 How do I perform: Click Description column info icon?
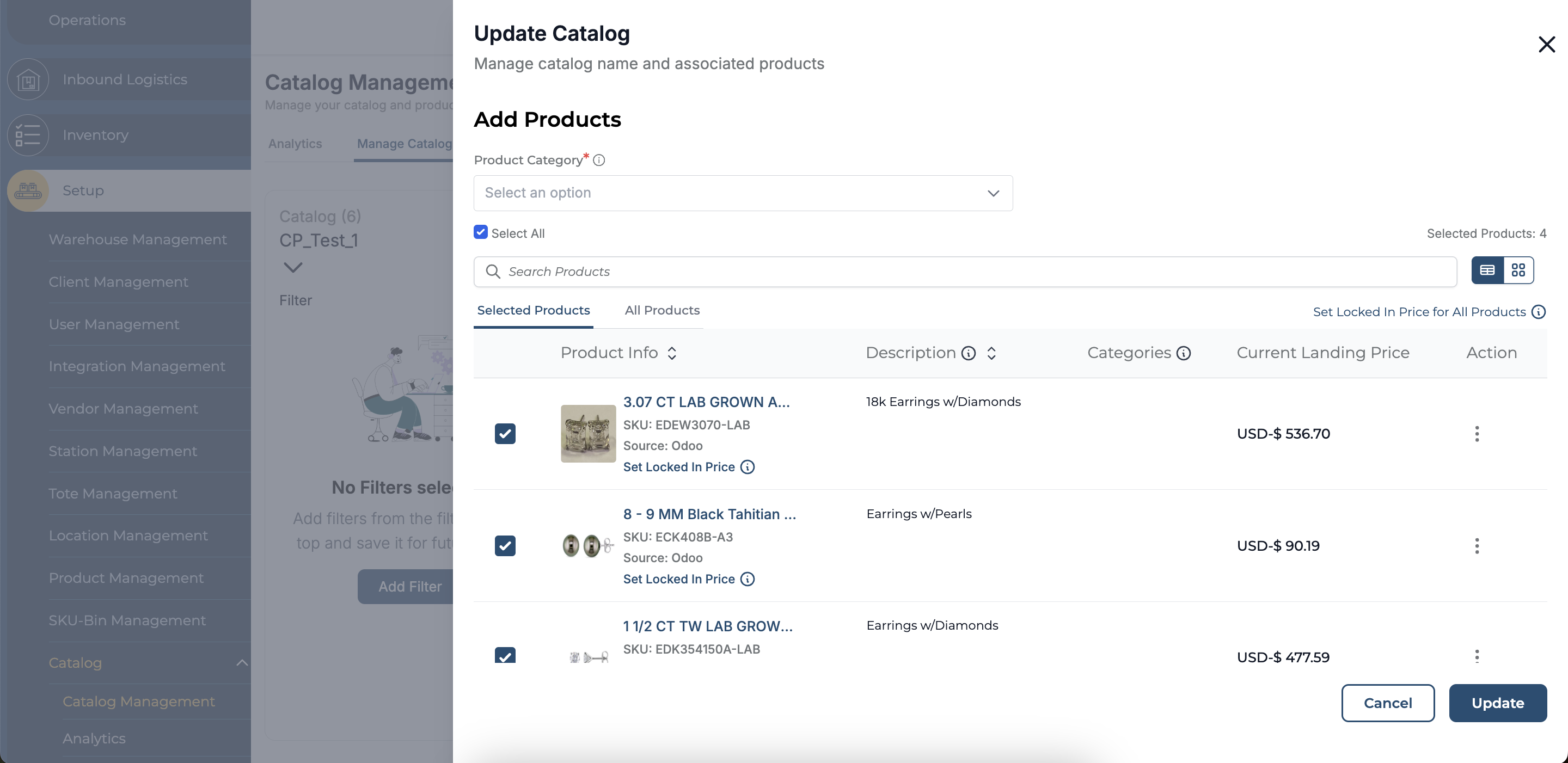tap(969, 354)
